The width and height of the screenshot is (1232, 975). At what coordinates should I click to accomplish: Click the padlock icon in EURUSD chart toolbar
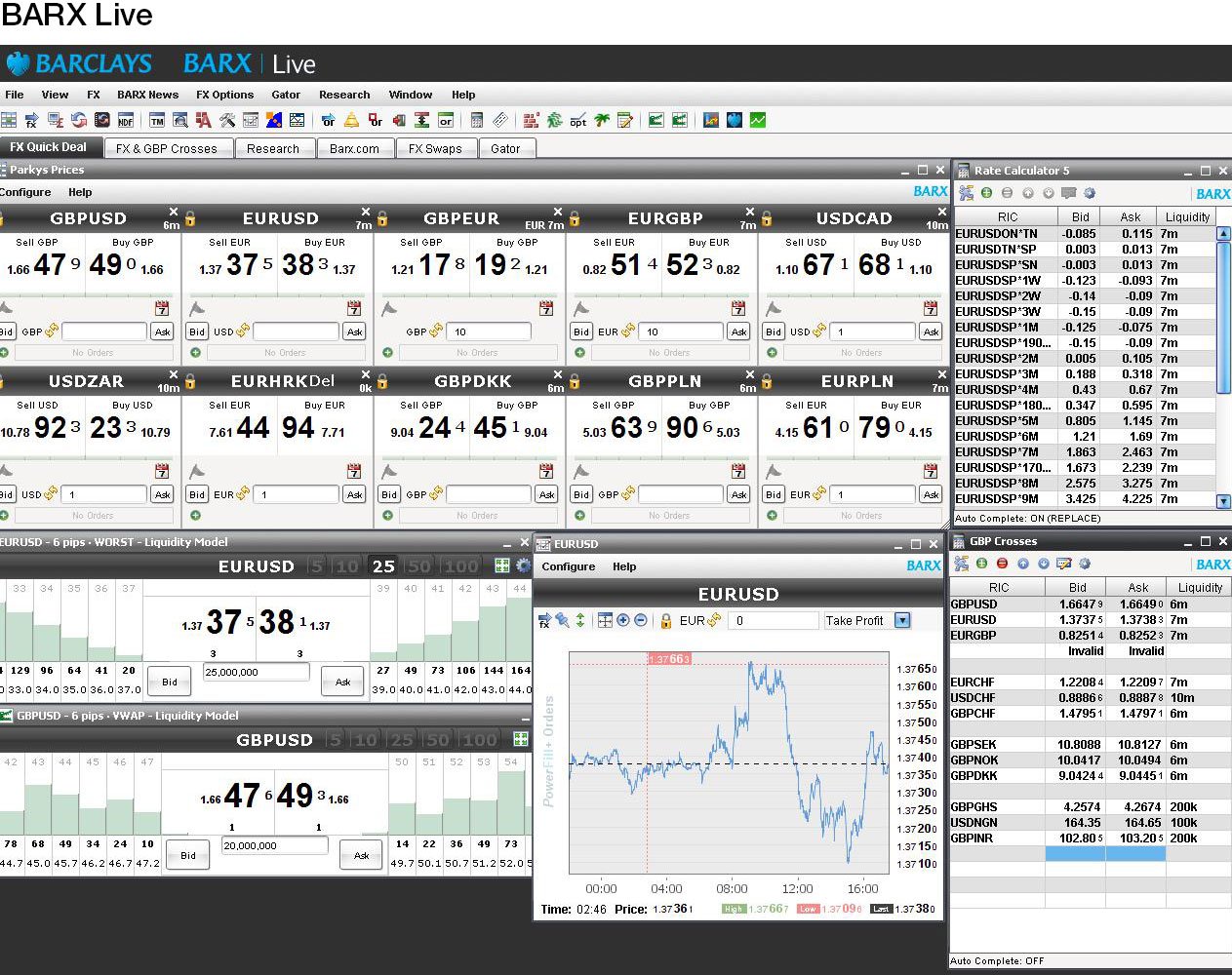click(665, 620)
